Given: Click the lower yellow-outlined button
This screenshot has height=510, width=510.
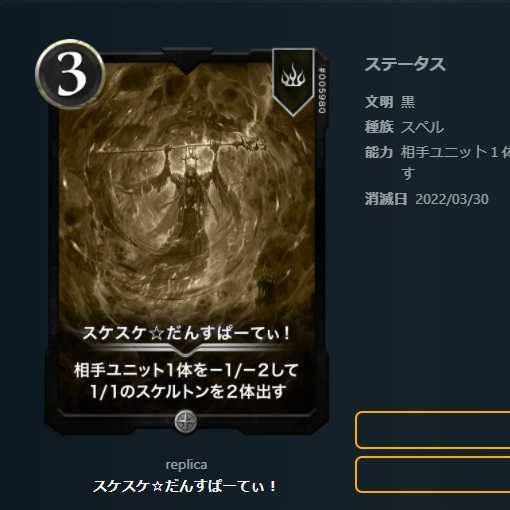Looking at the screenshot, I should pos(433,475).
